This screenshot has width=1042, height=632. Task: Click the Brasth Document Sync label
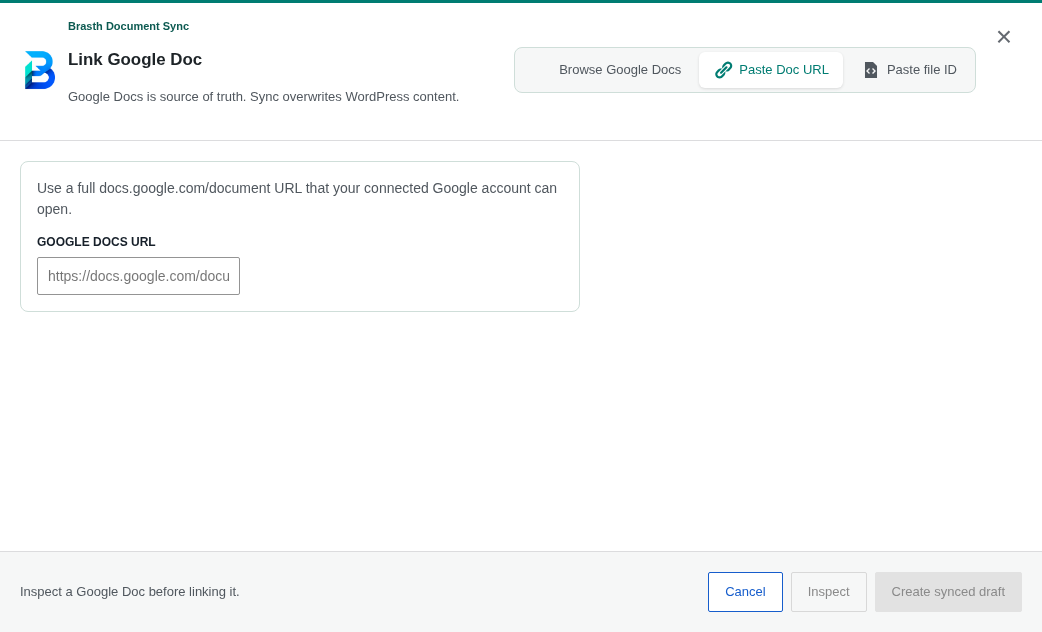click(128, 26)
